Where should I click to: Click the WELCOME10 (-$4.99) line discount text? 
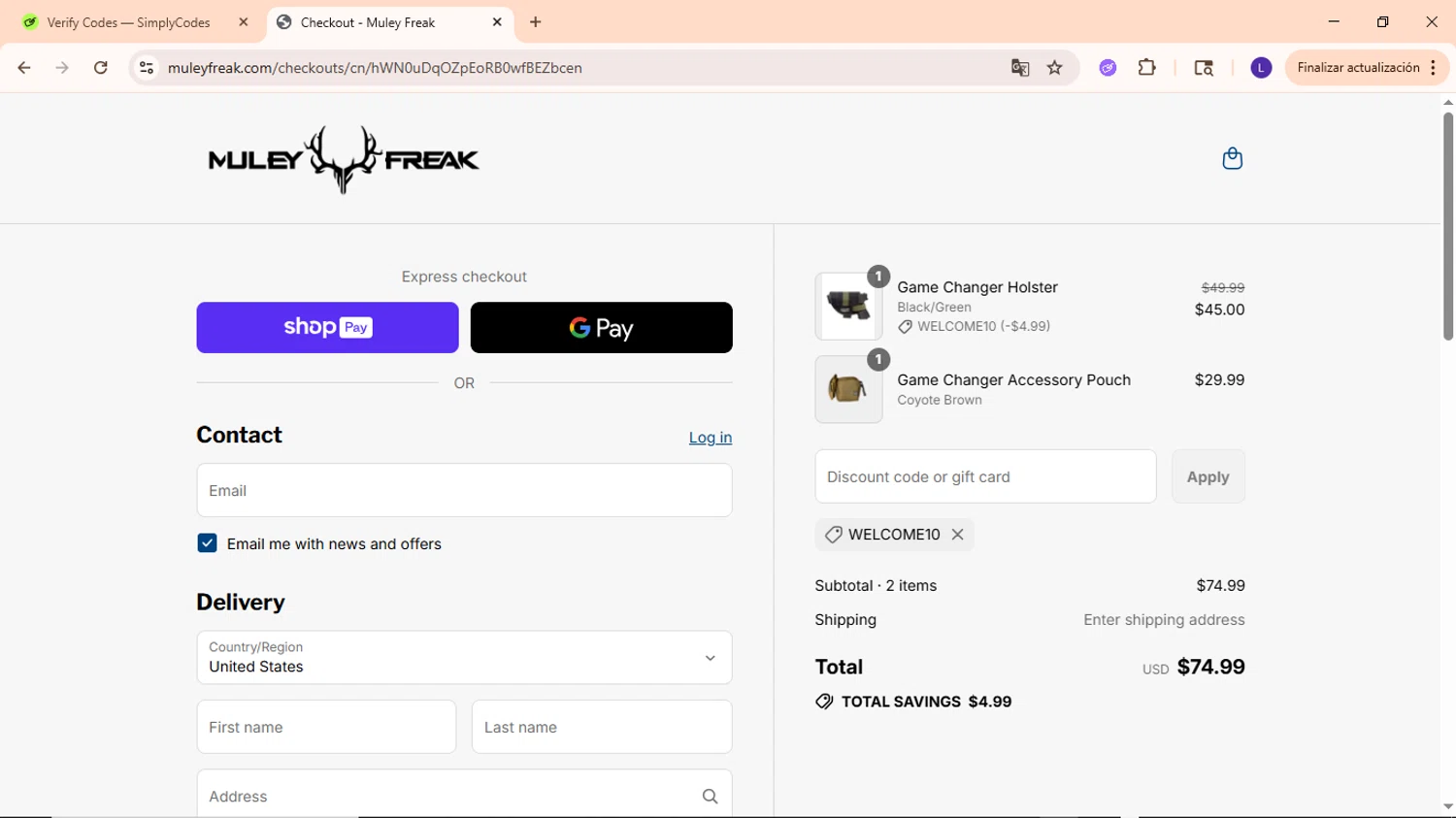983,327
